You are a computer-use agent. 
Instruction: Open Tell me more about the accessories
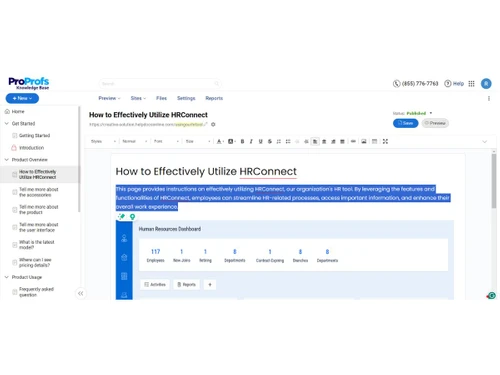tap(38, 192)
